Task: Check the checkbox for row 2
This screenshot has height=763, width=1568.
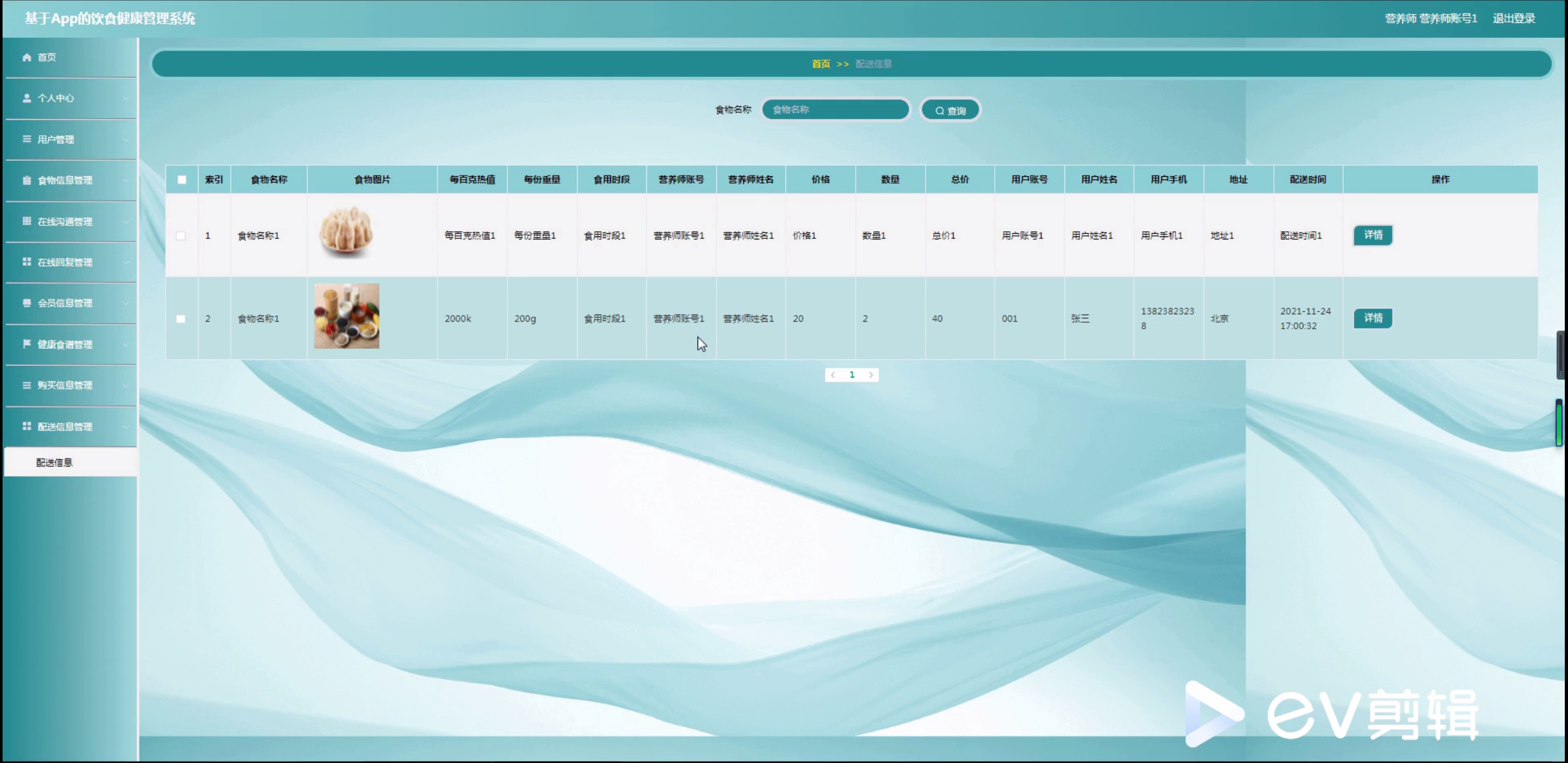Action: coord(181,318)
